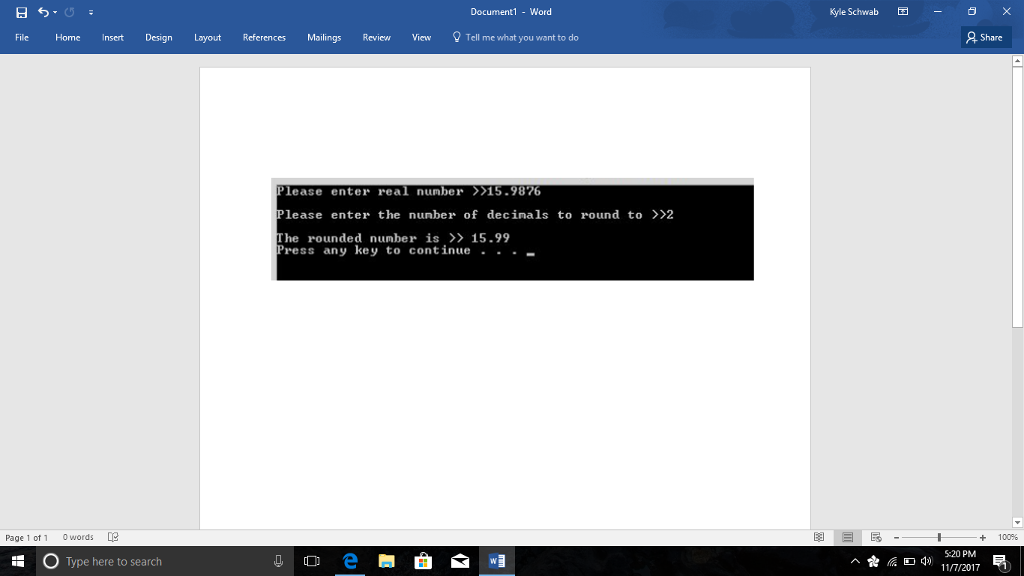Open the word count from status bar
The height and width of the screenshot is (576, 1024).
point(78,537)
